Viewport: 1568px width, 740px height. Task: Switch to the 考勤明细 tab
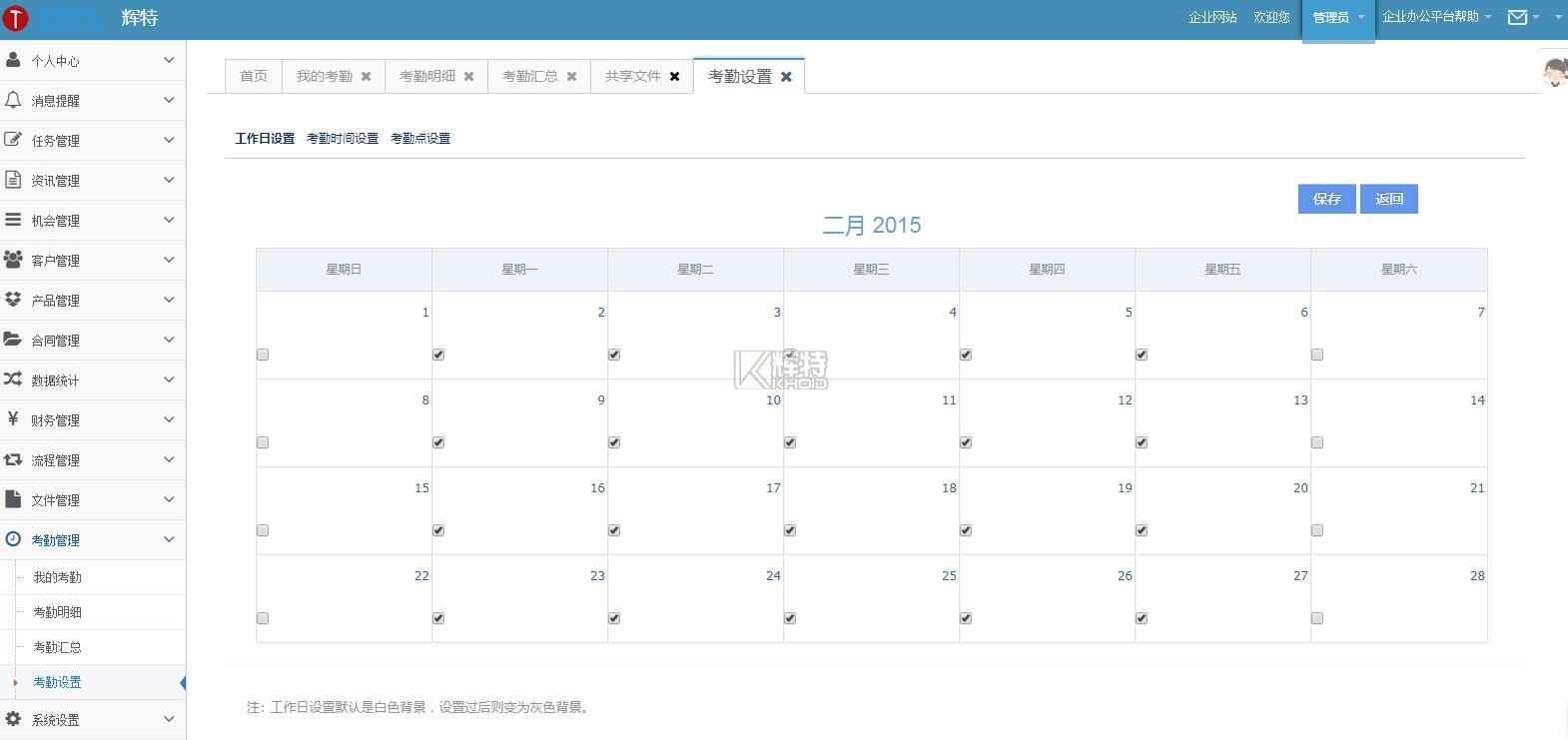click(426, 76)
